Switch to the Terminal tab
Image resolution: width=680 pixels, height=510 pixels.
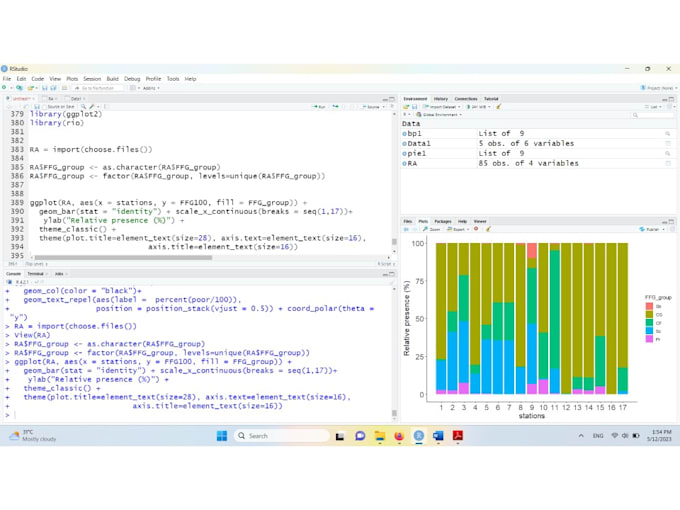point(36,274)
